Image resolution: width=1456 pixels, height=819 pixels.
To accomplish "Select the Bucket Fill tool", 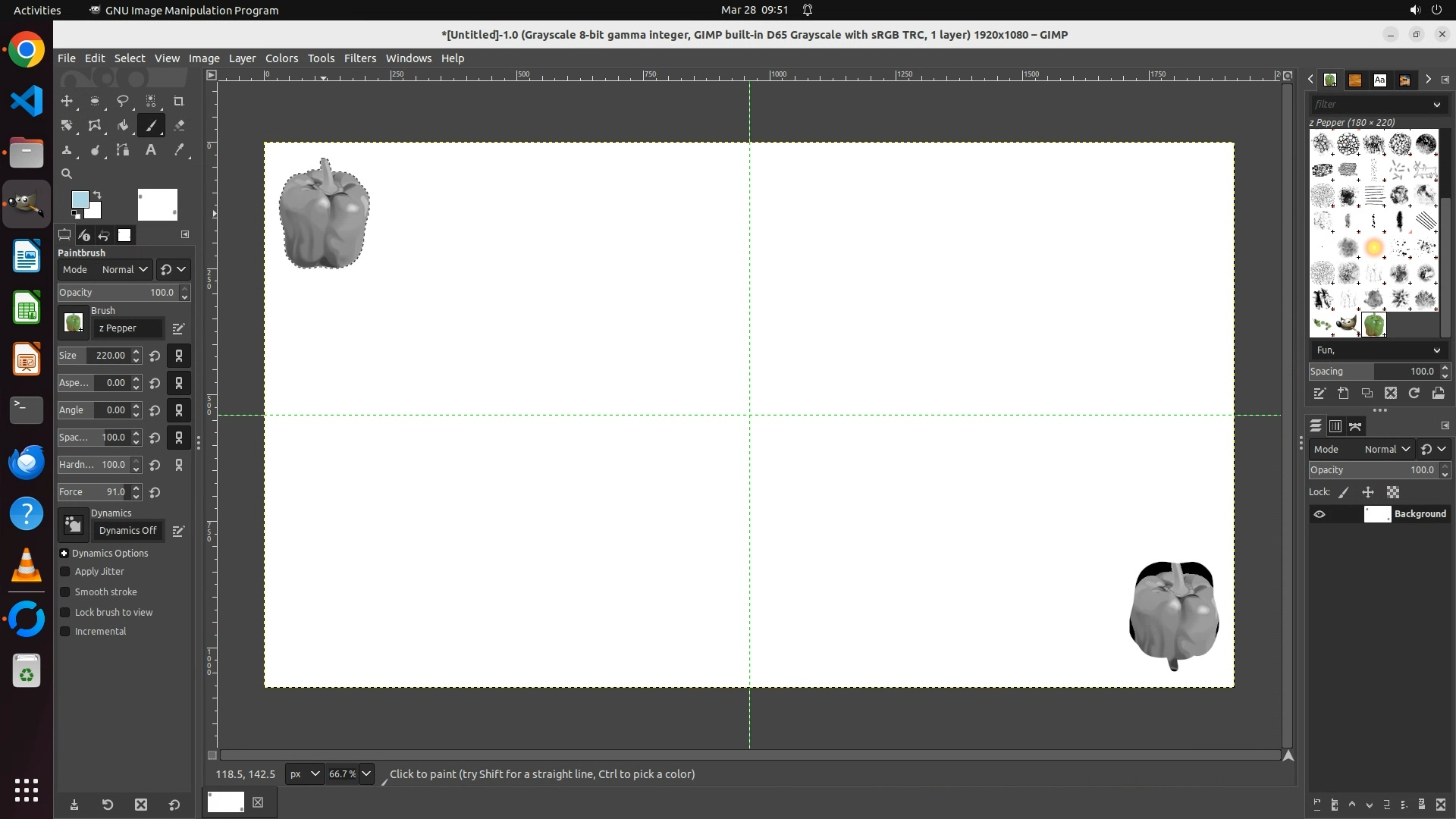I will [123, 125].
